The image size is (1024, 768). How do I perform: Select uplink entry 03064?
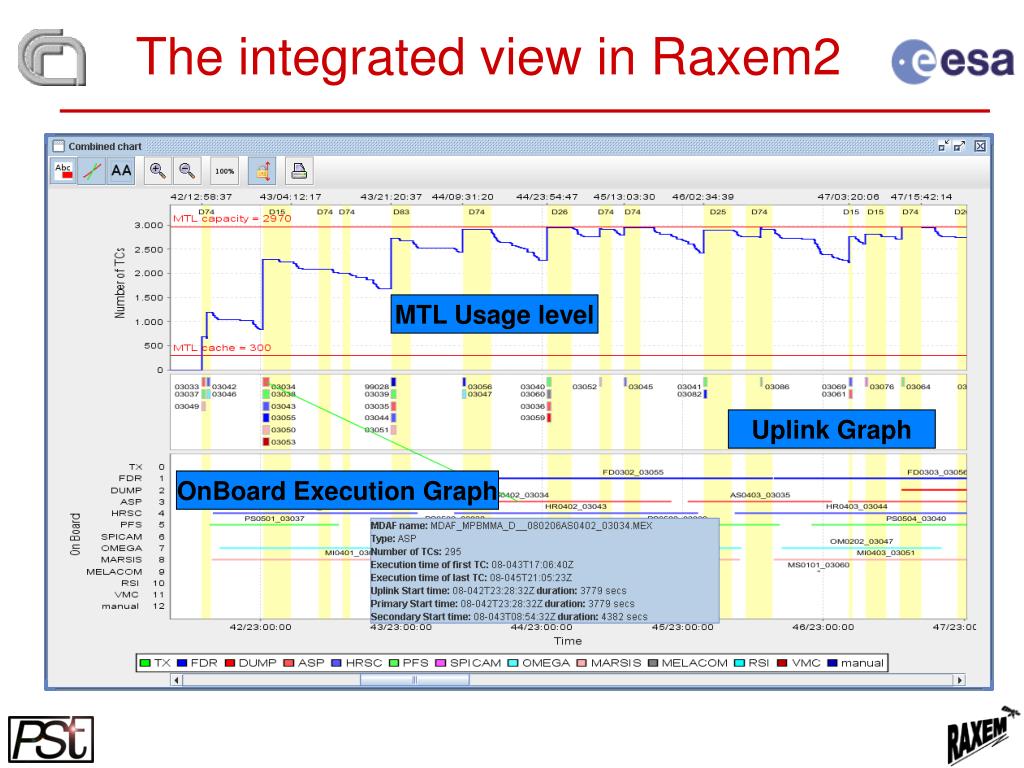918,387
